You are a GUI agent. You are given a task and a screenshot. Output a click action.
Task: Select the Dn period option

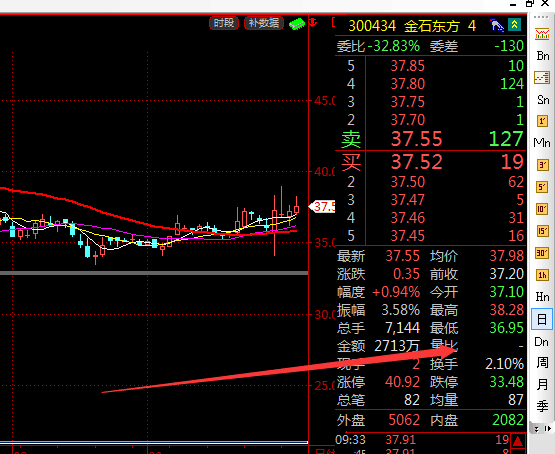(x=542, y=342)
